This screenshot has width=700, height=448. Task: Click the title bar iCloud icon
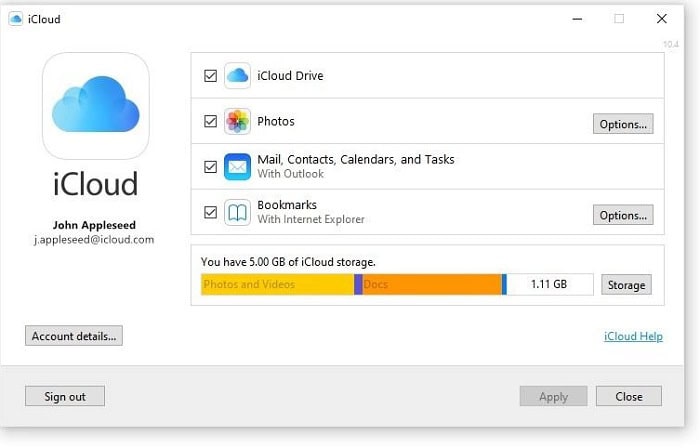pyautogui.click(x=16, y=19)
